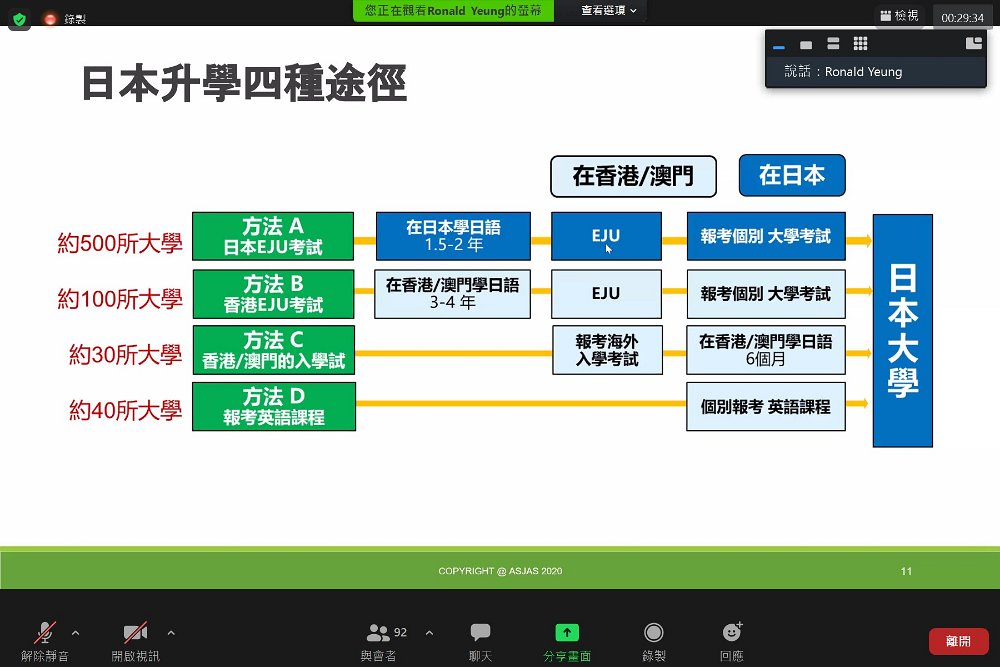This screenshot has width=1000, height=667.
Task: Open the 查看選項 view options dropdown
Action: 608,10
